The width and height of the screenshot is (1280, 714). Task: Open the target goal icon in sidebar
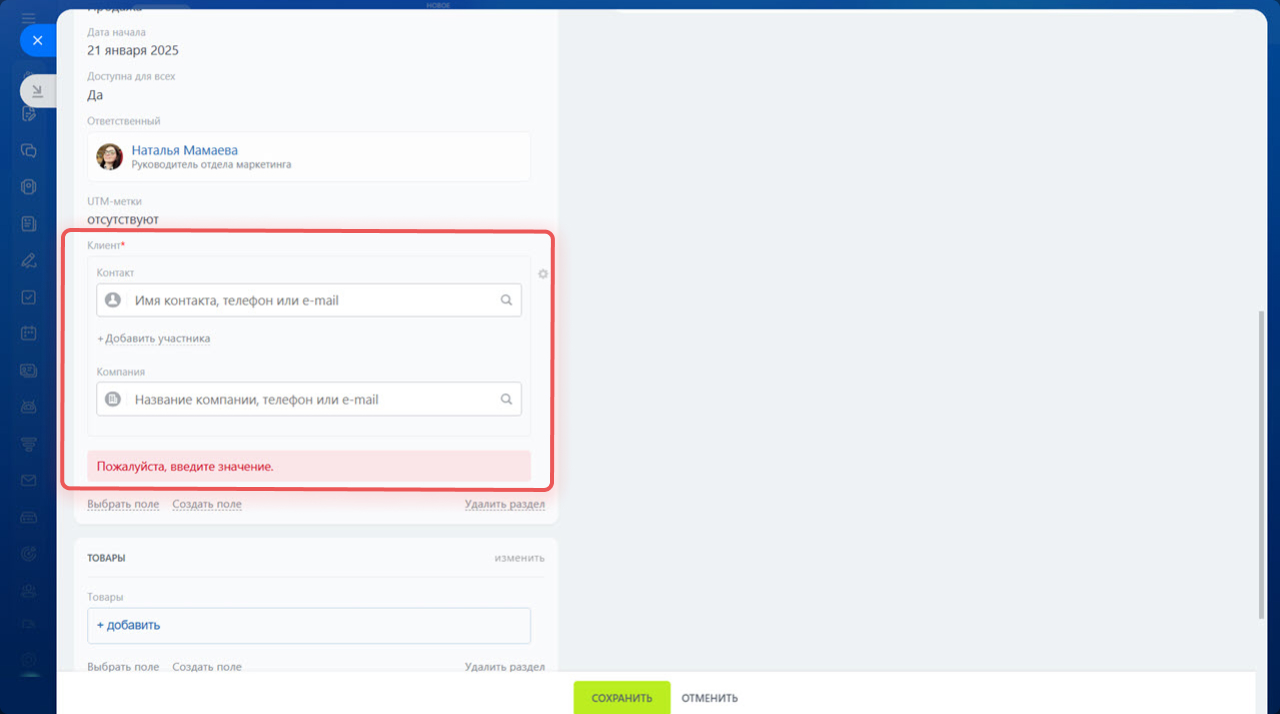click(x=29, y=553)
